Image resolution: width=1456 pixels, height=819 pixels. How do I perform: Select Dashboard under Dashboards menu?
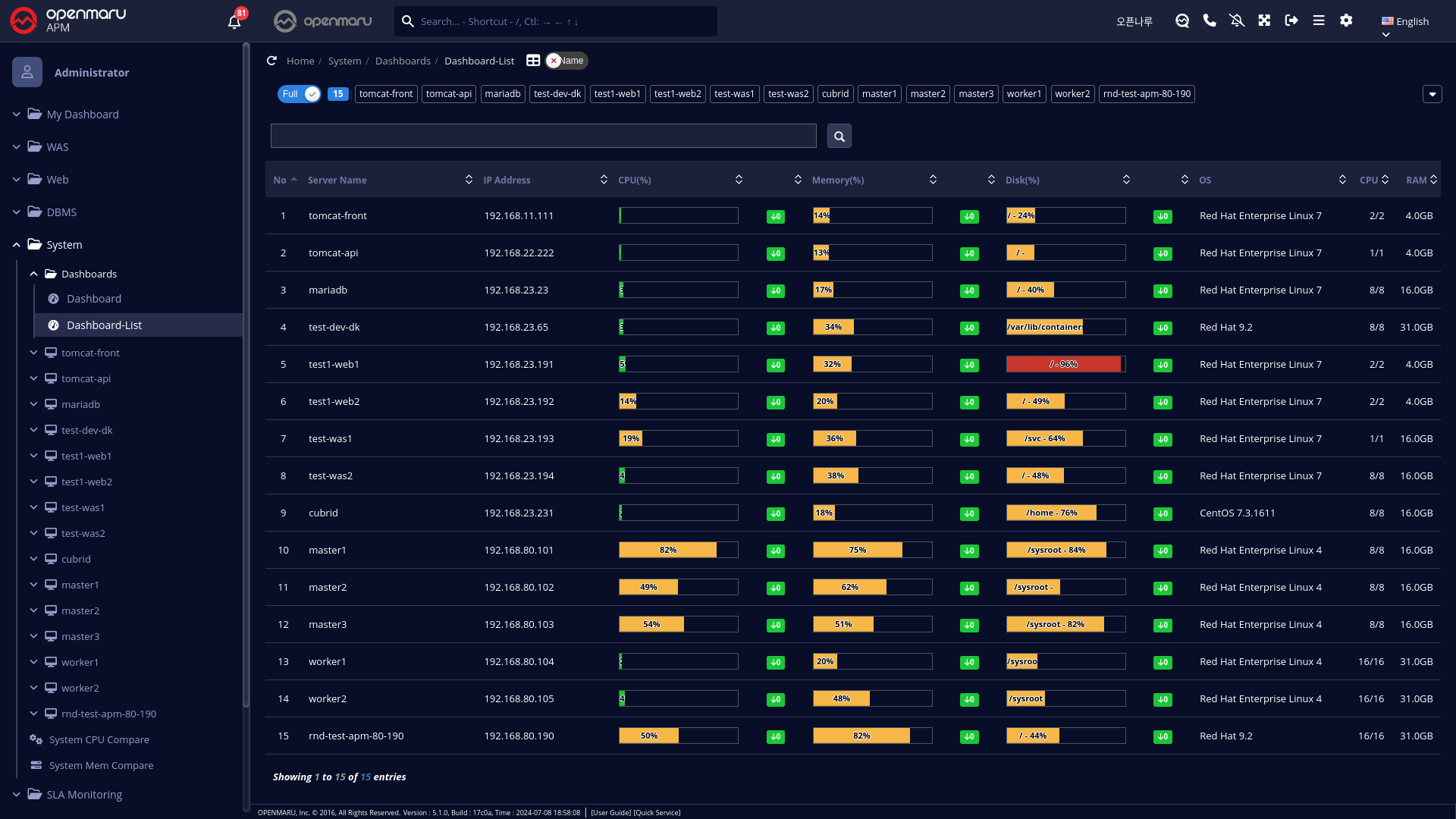(x=93, y=299)
